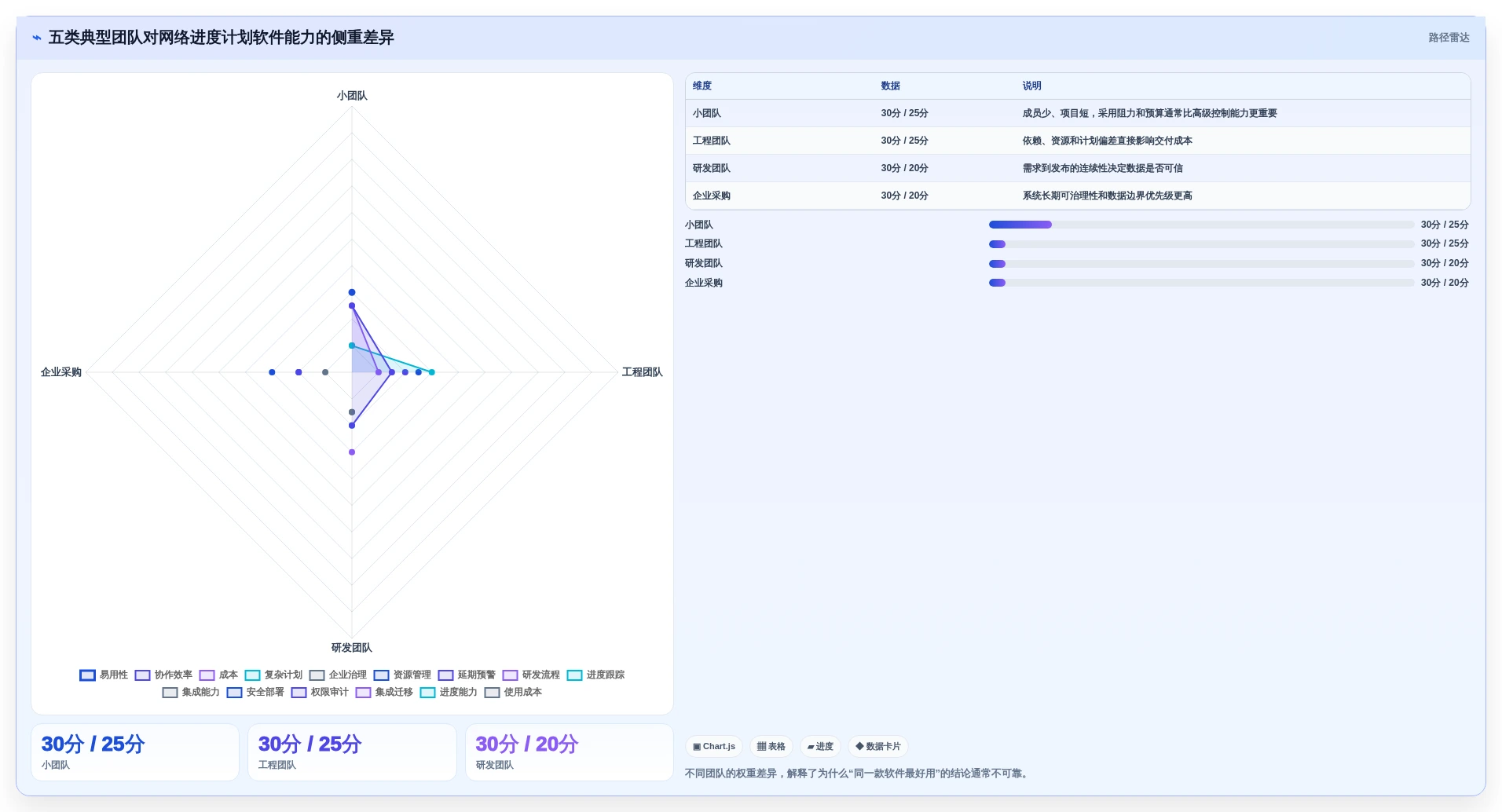Viewport: 1502px width, 812px height.
Task: Click topmost dark blue point on 小团队 axis
Action: click(352, 292)
